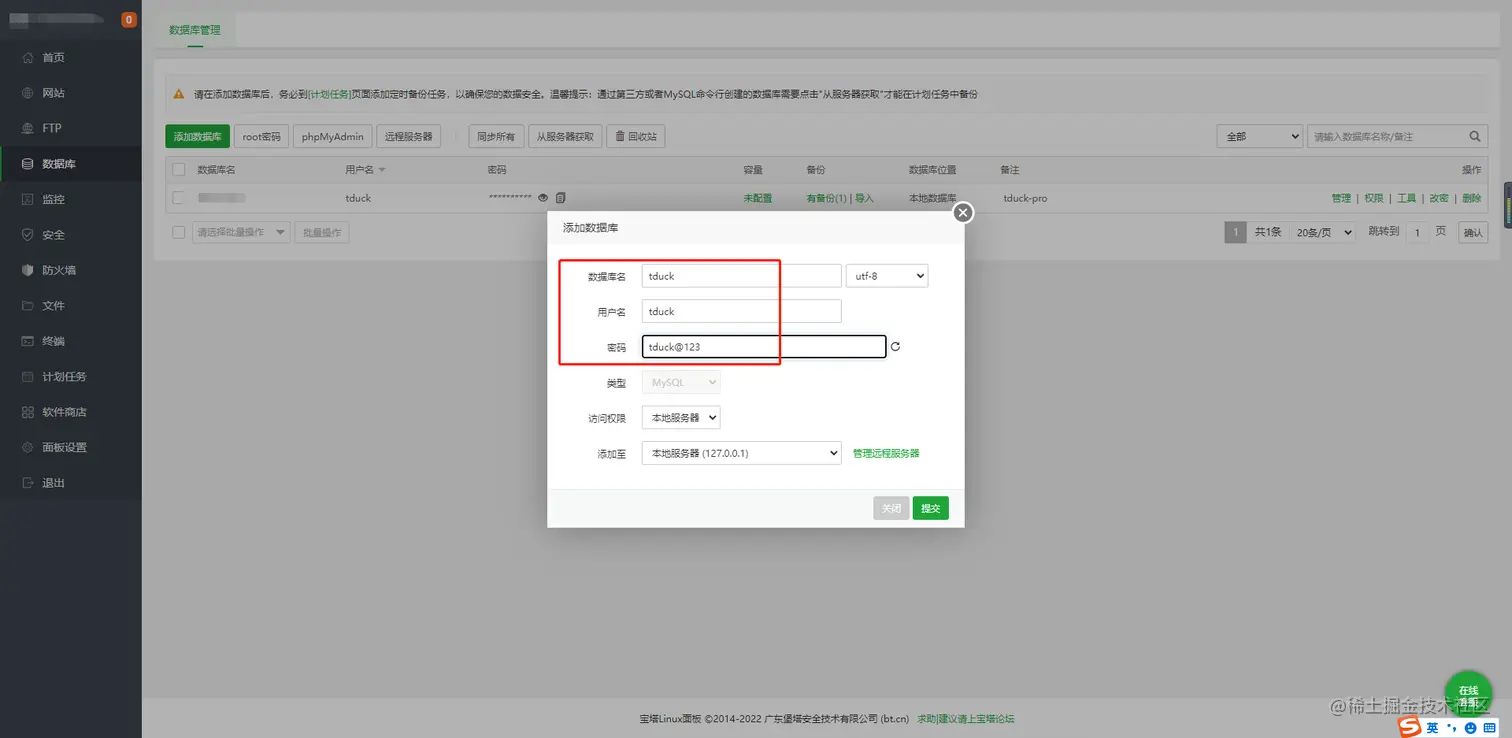Image resolution: width=1512 pixels, height=738 pixels.
Task: Open the 20条/页 page size dropdown
Action: point(1323,232)
